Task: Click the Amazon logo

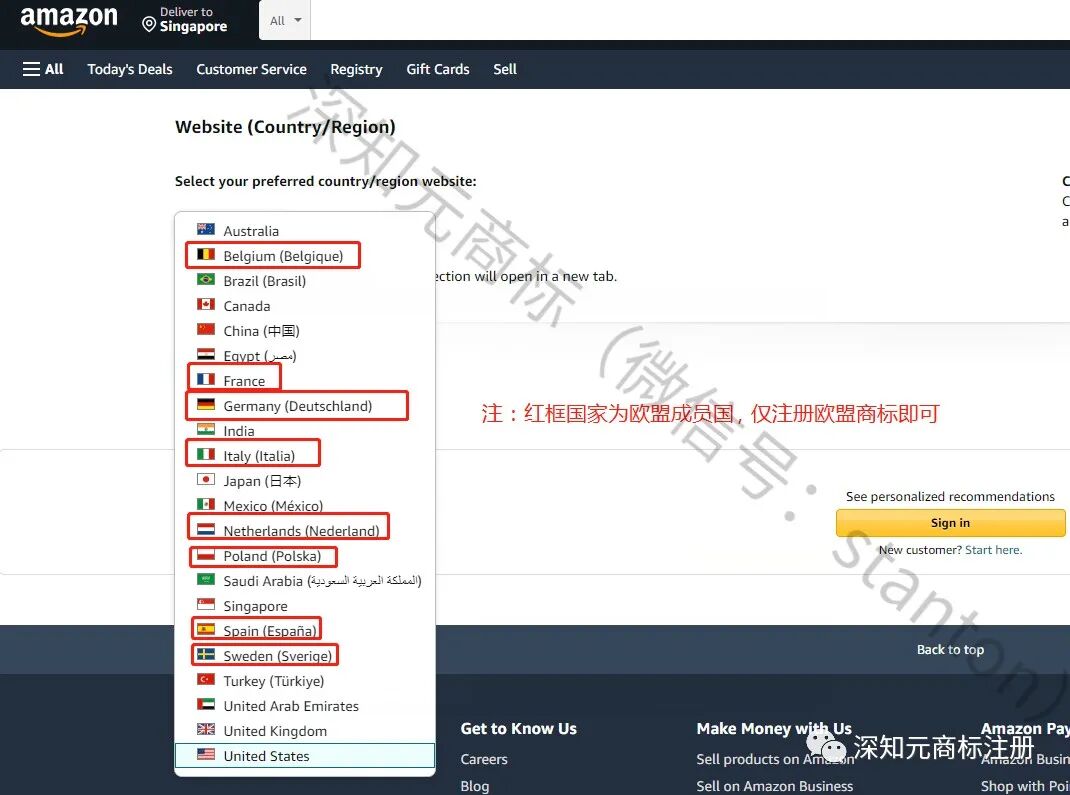Action: (x=67, y=20)
